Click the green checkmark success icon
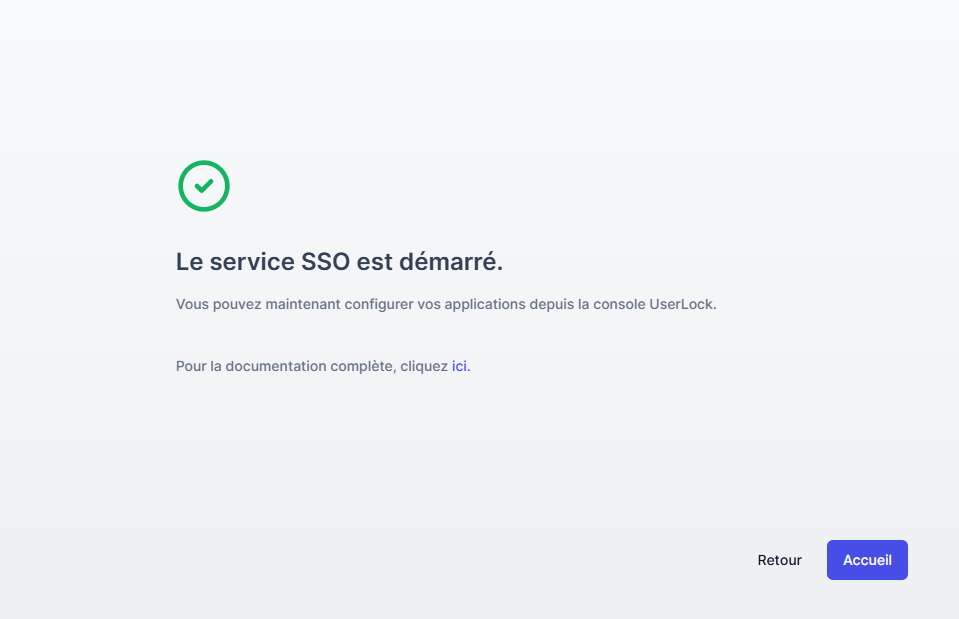 204,186
